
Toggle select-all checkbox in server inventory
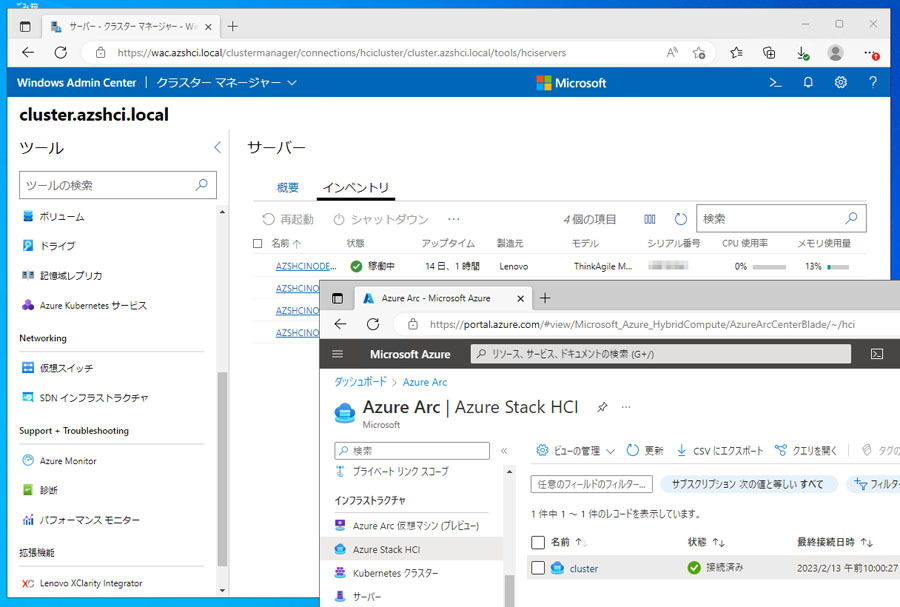(258, 243)
